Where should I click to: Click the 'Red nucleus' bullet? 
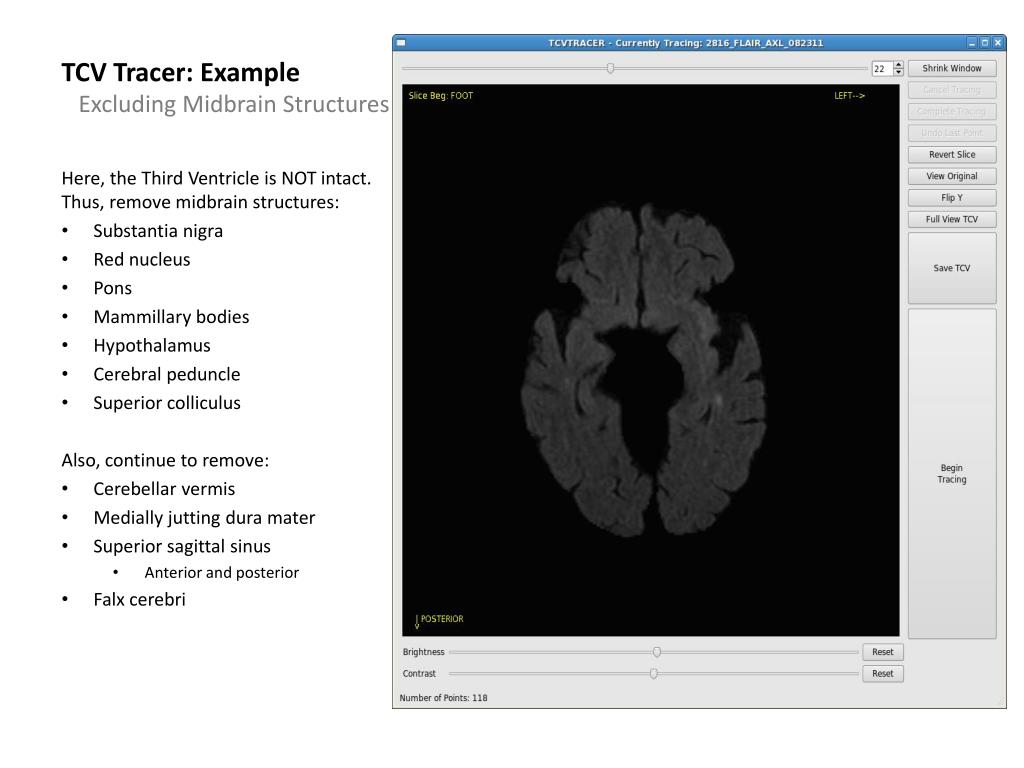coord(142,260)
